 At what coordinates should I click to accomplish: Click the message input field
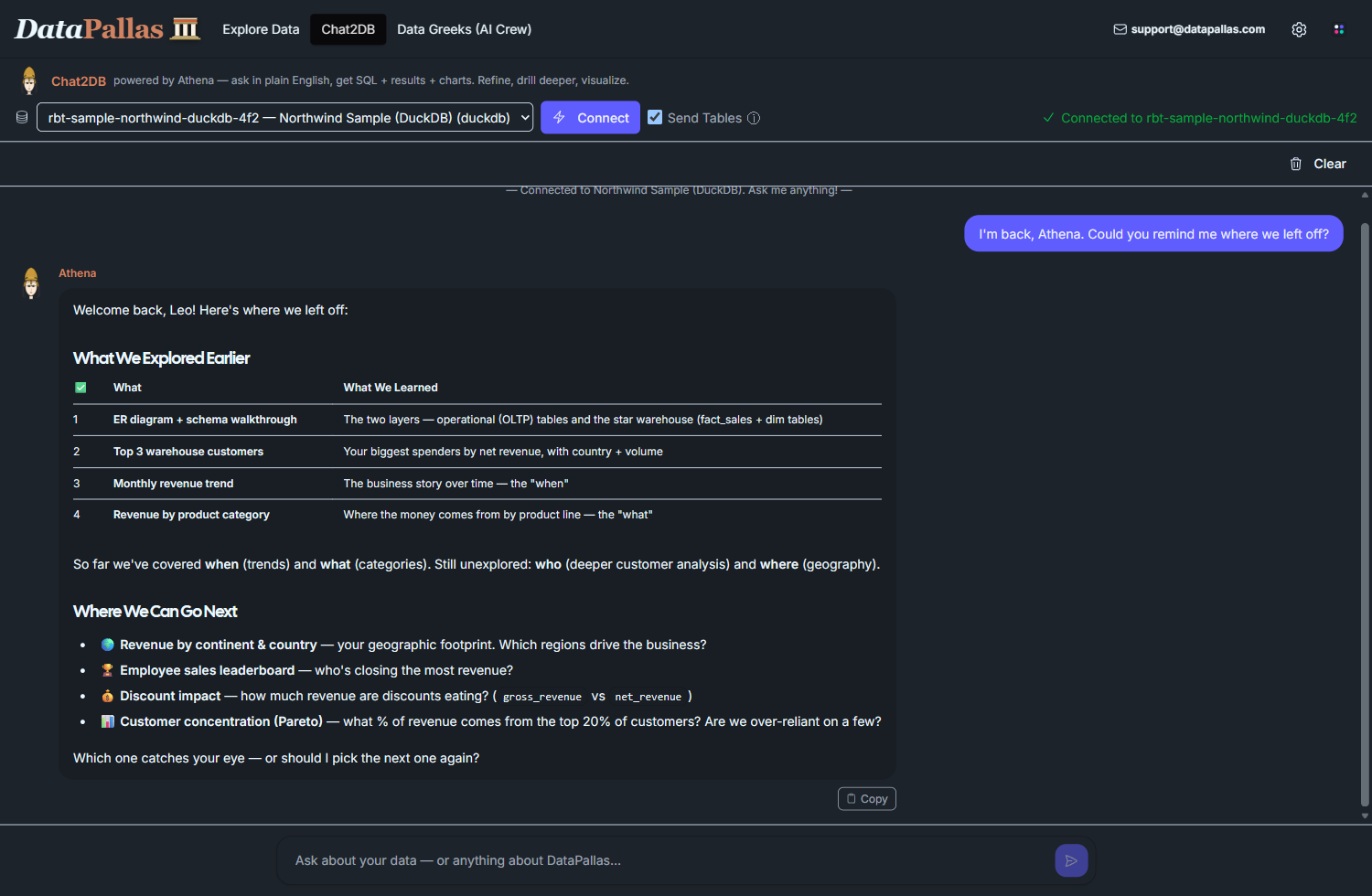[668, 860]
